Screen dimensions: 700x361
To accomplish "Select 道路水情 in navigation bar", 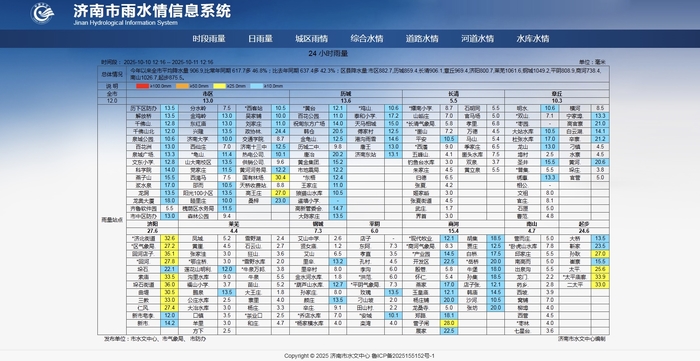I will 422,39.
